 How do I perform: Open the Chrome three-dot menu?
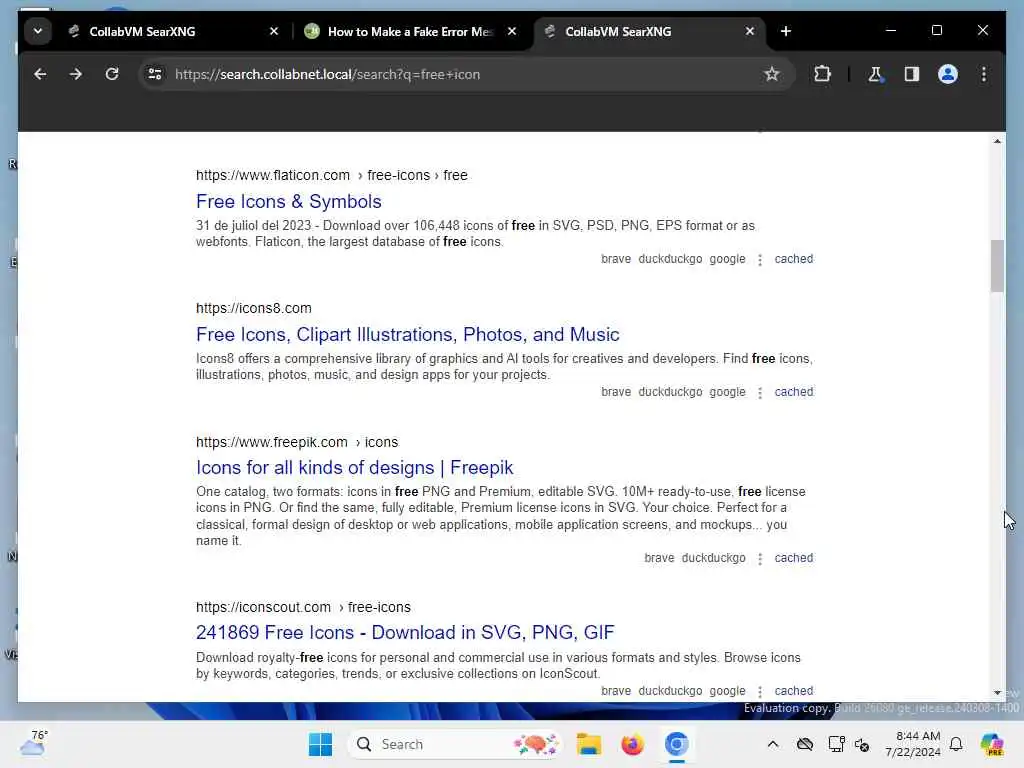coord(984,74)
